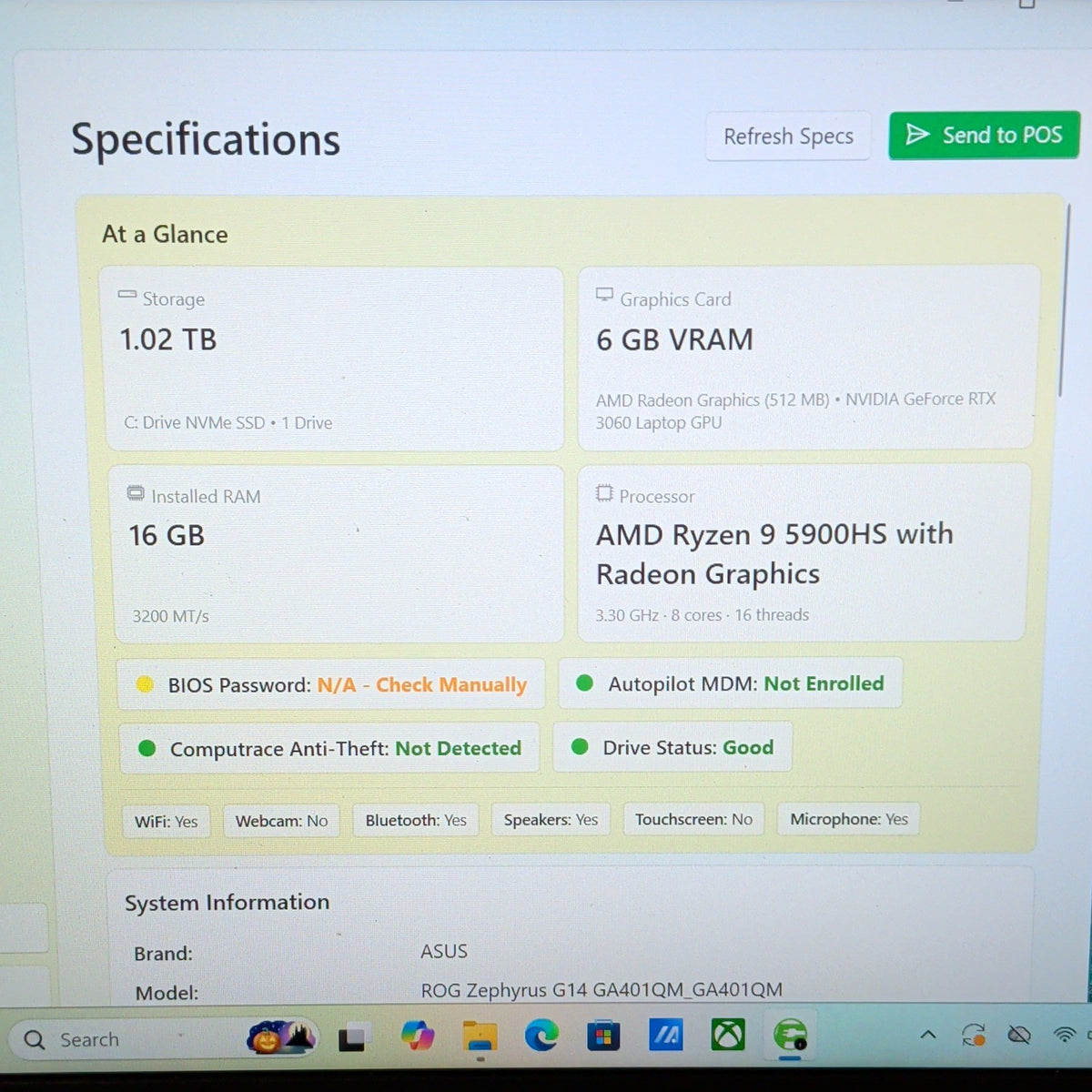Open File Explorer from the taskbar
Viewport: 1092px width, 1092px height.
[x=480, y=1036]
